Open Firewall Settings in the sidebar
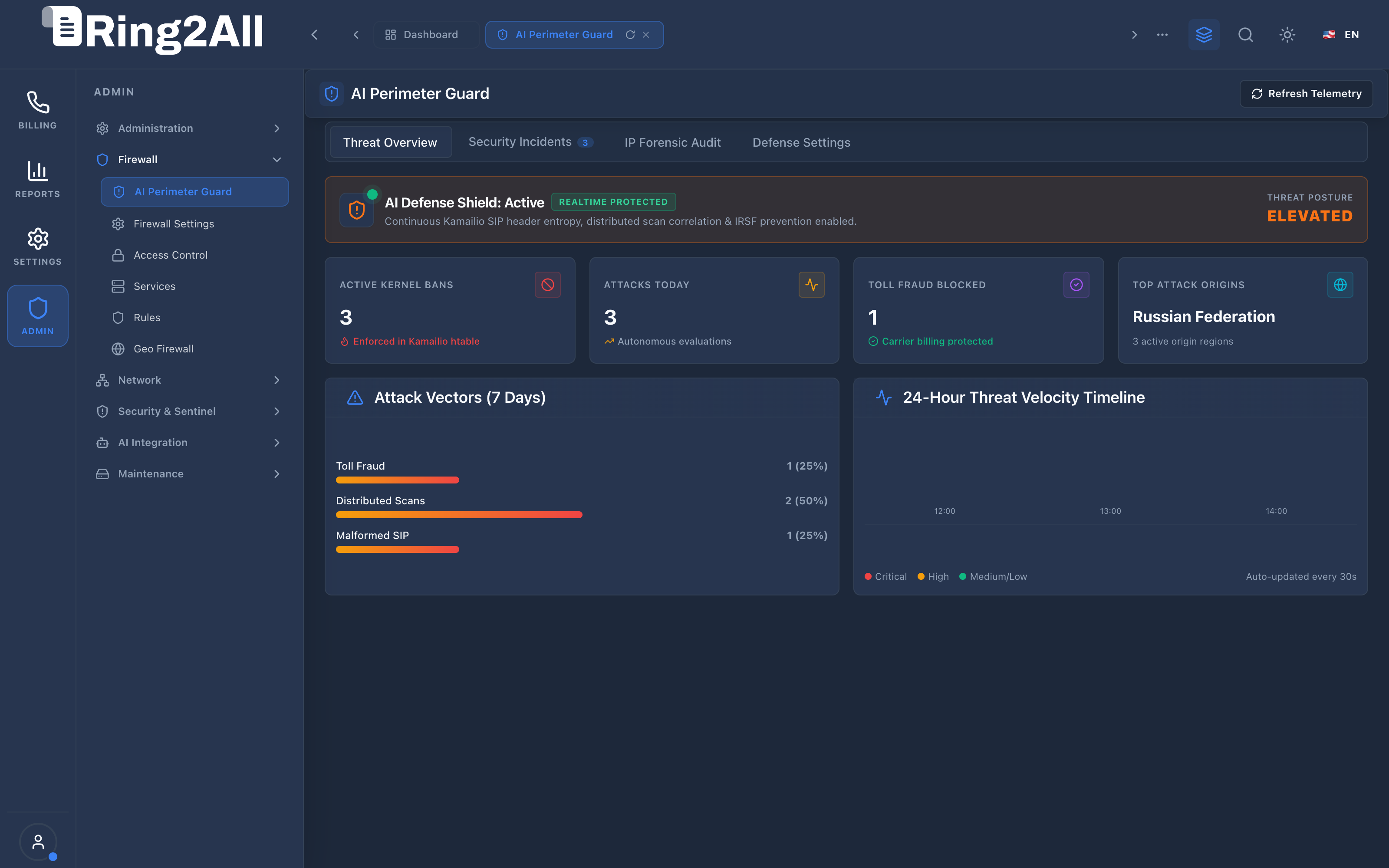This screenshot has height=868, width=1389. pyautogui.click(x=194, y=224)
